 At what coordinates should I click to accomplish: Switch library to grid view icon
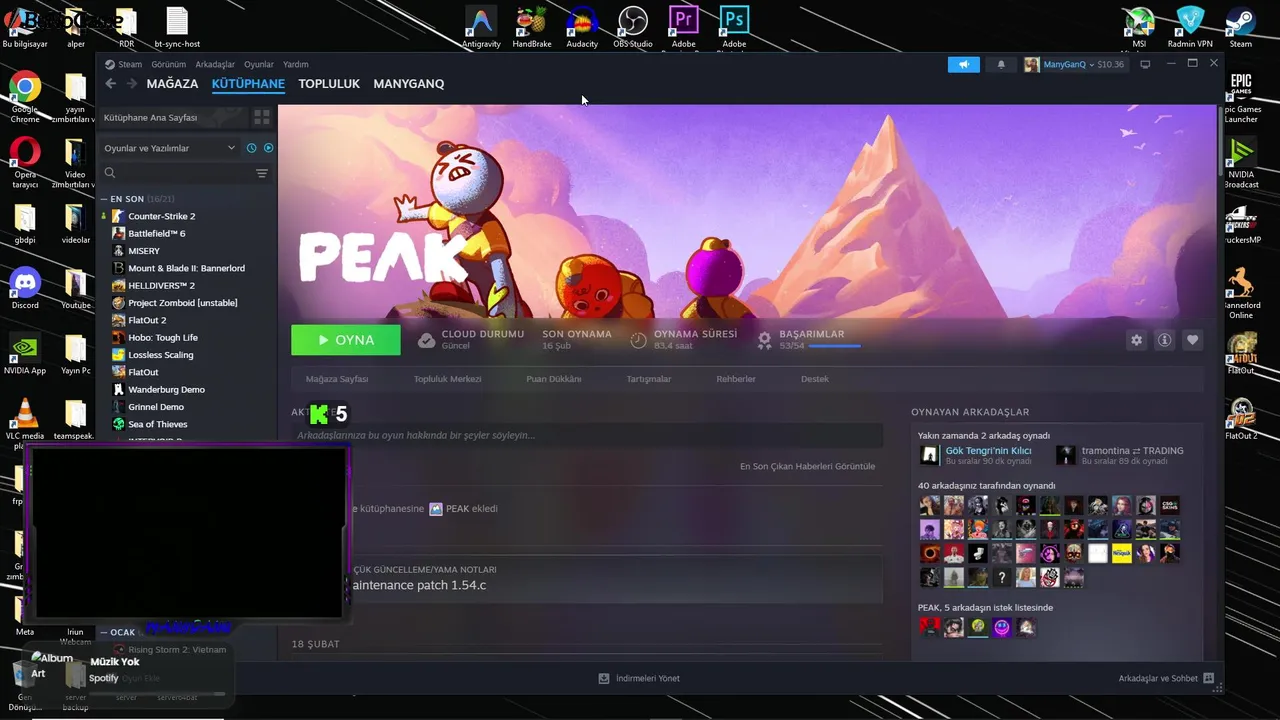[x=262, y=117]
